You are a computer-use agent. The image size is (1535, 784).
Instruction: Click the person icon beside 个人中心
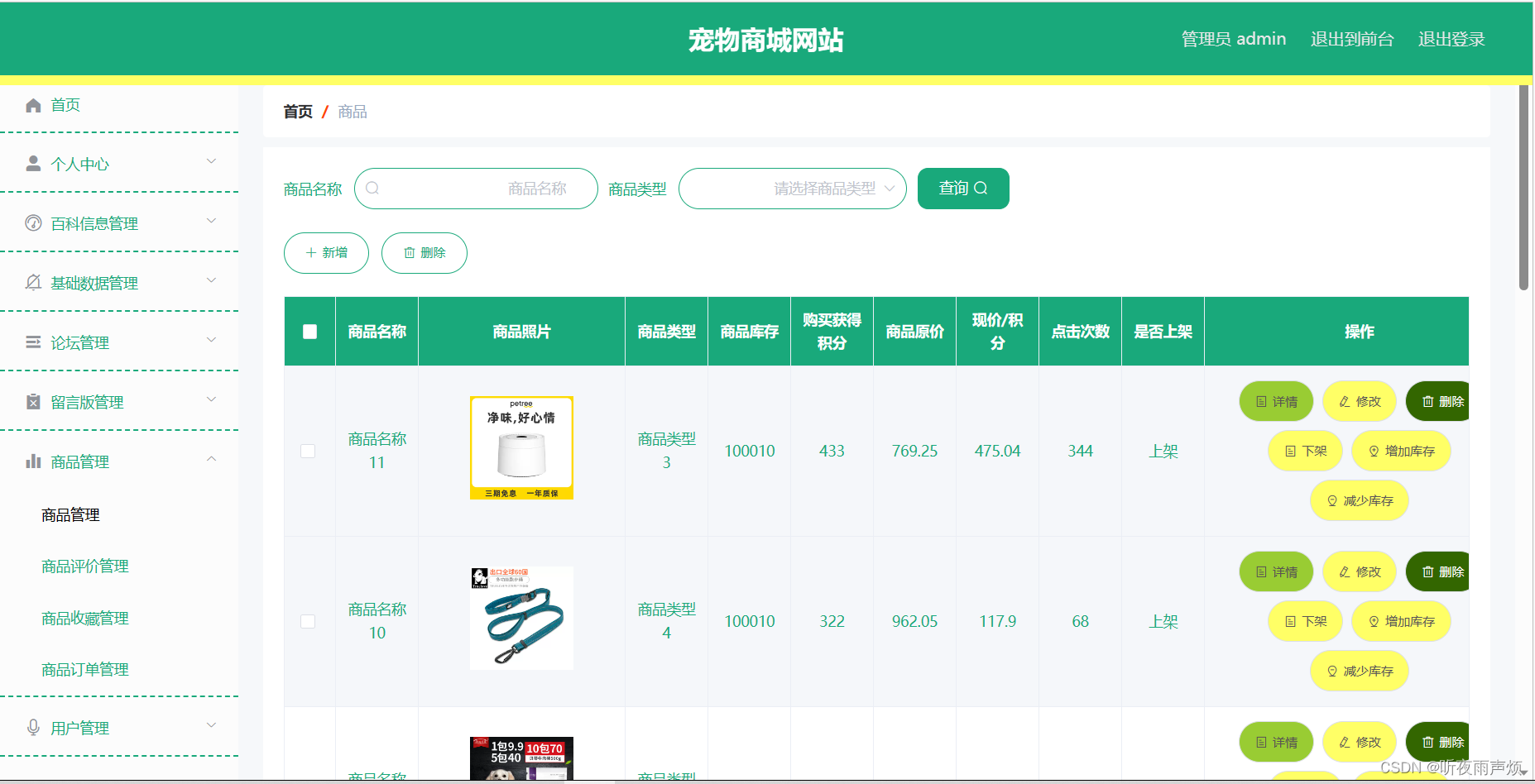pos(33,164)
